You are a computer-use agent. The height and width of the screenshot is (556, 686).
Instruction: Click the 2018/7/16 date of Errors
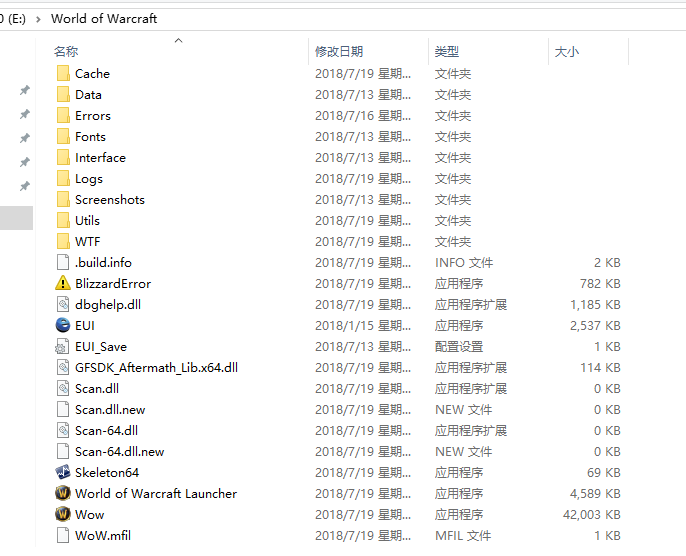(363, 115)
